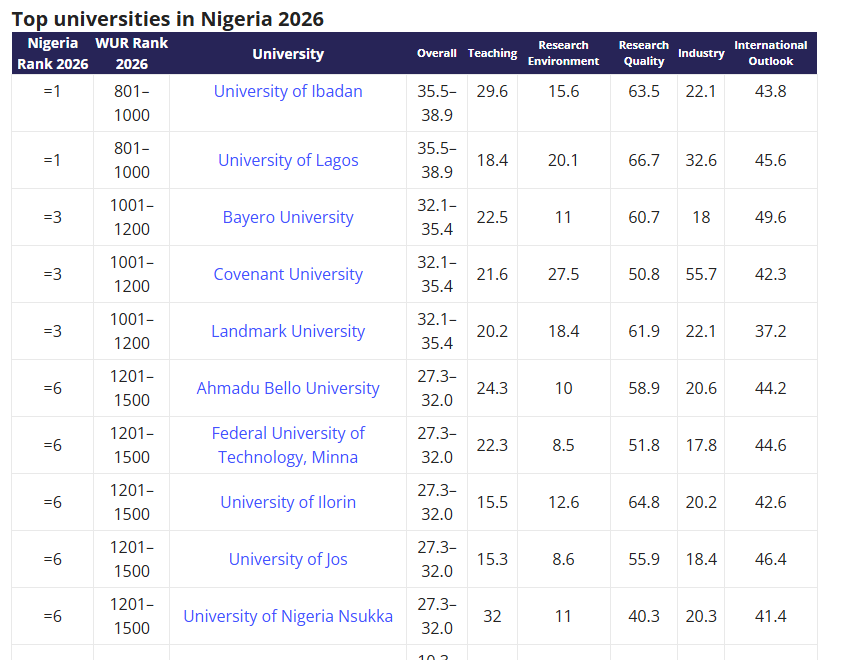The height and width of the screenshot is (660, 868).
Task: Select Ahmadu Bello industry score 20.6
Action: [x=701, y=388]
